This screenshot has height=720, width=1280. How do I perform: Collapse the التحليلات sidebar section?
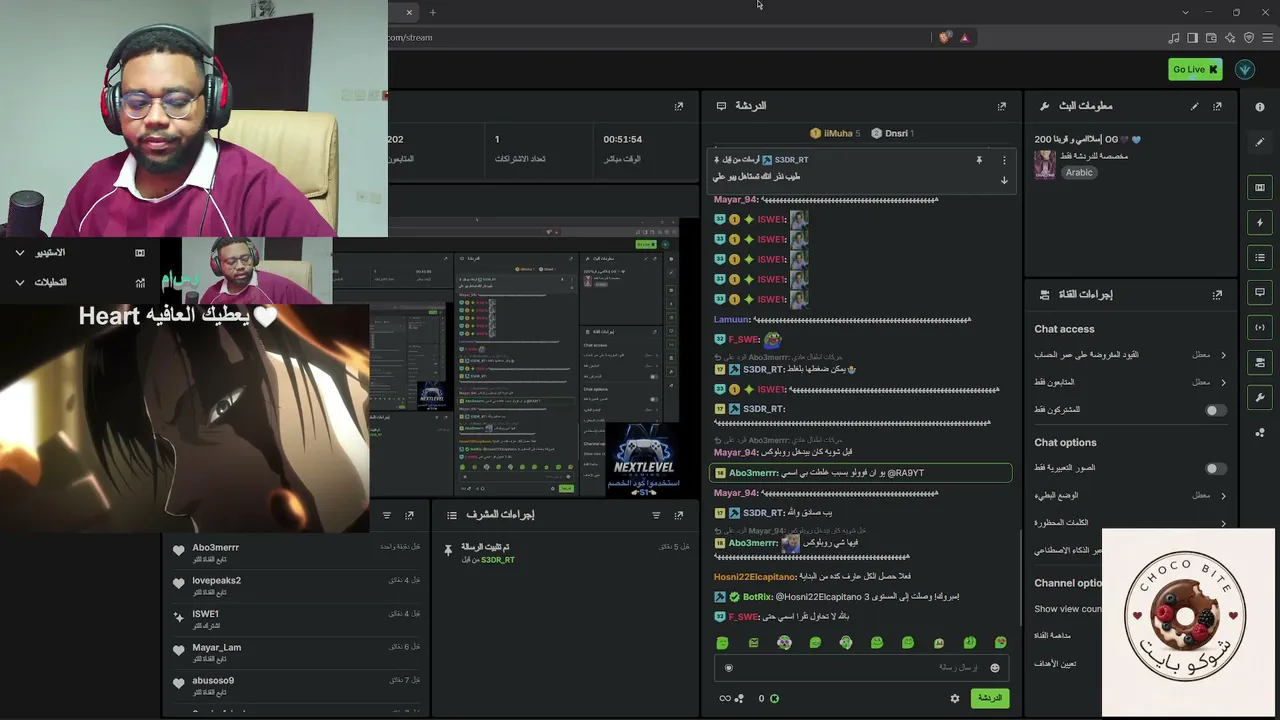[x=20, y=283]
